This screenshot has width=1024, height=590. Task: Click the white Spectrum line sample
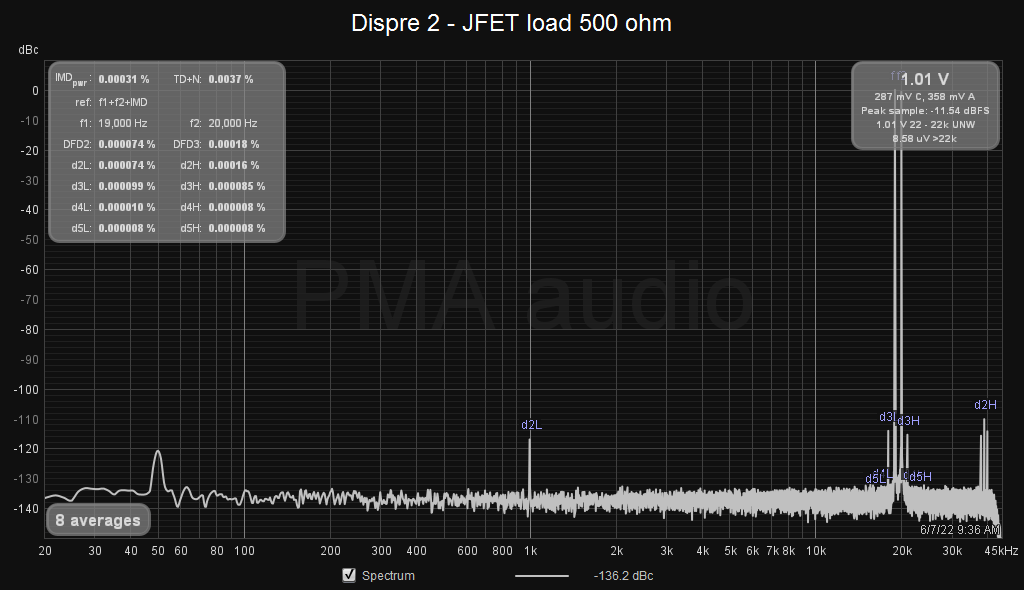tap(541, 576)
